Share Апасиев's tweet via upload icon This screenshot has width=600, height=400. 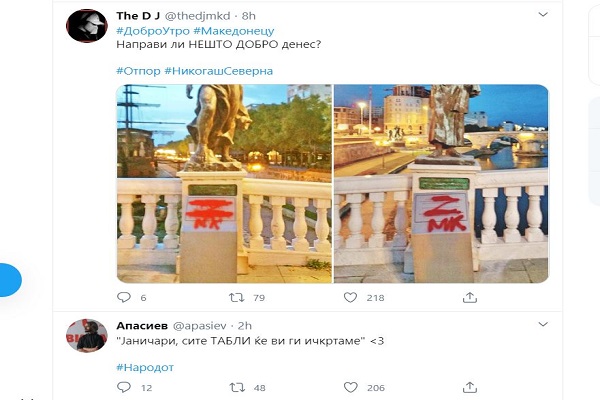coord(470,387)
